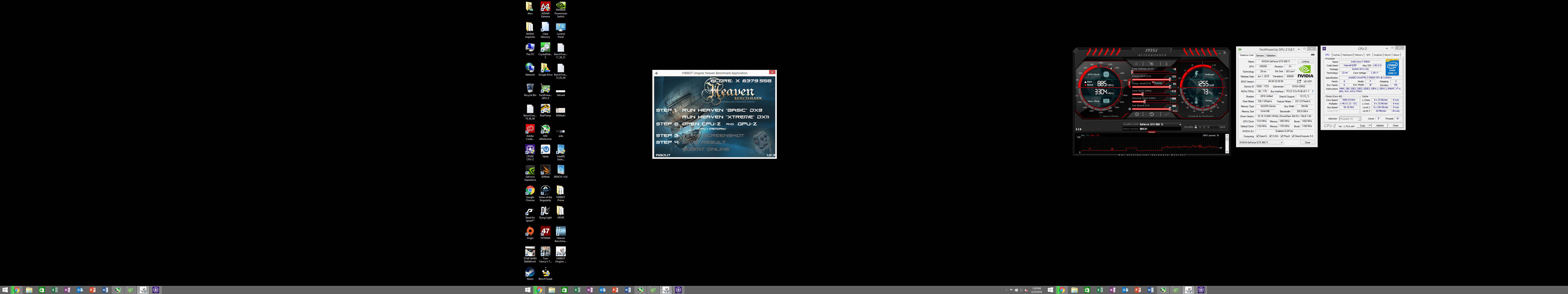Screen dimensions: 1568x294
Task: Open Graphics tab in CPU-Z
Action: 1378,55
